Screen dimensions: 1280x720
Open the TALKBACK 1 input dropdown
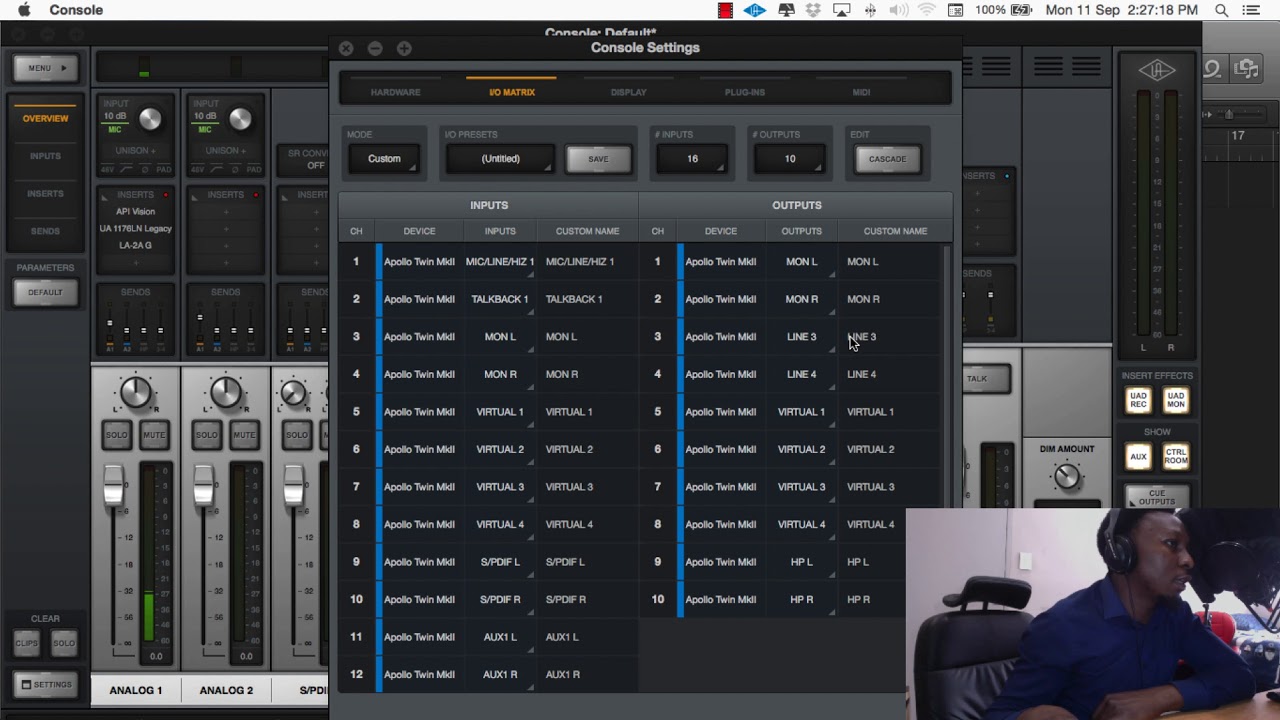(x=500, y=299)
